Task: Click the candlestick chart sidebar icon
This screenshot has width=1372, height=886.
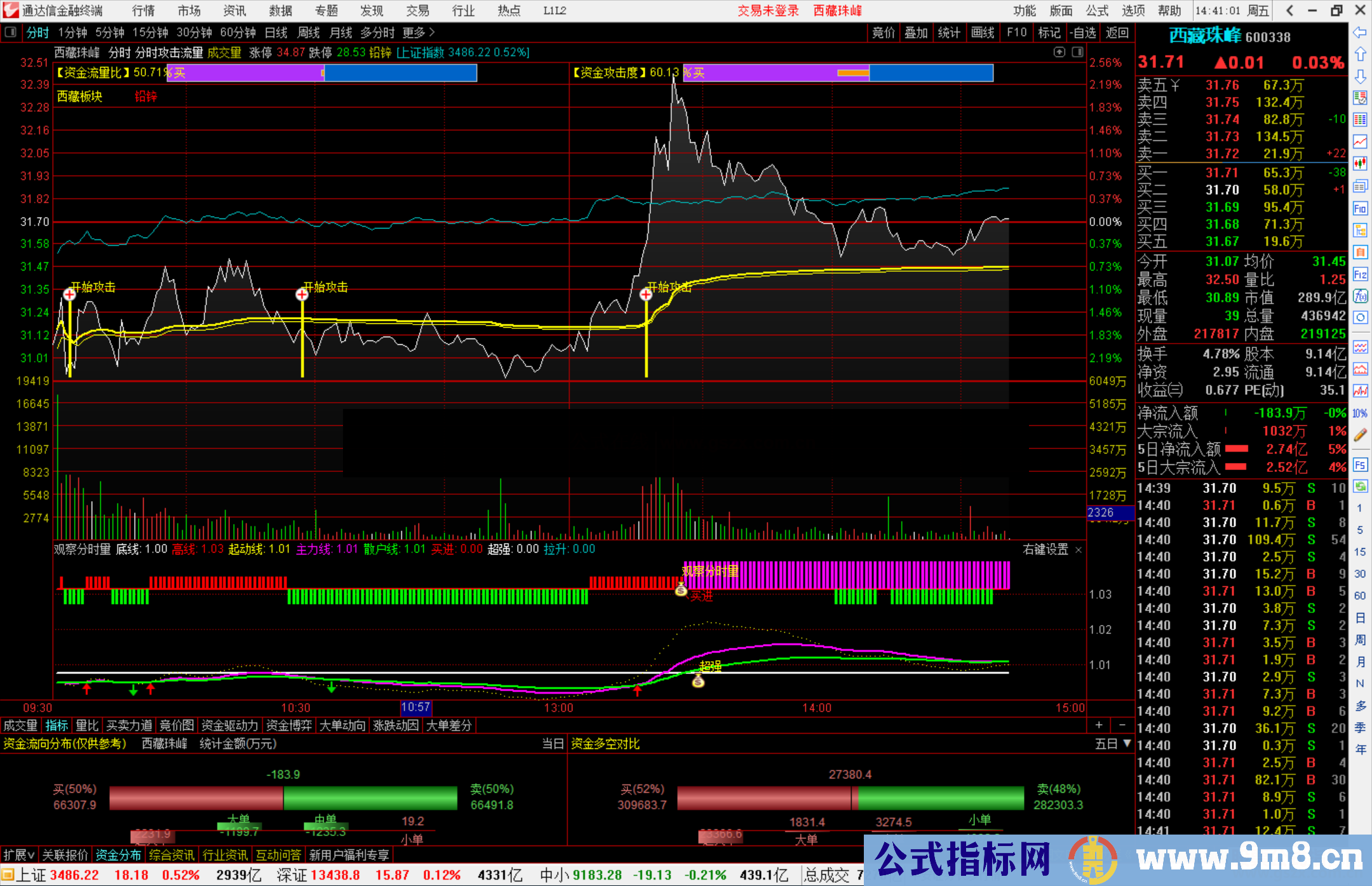Action: [1360, 163]
